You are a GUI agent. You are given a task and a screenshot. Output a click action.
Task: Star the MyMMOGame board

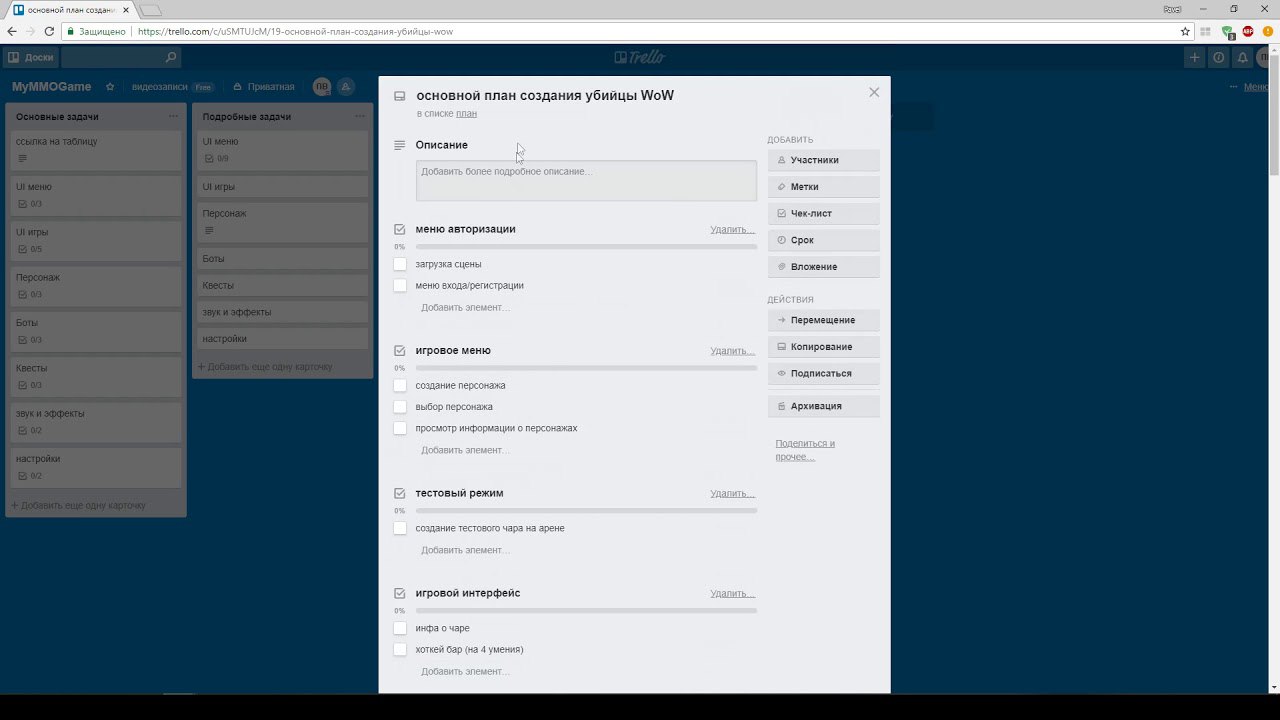point(110,87)
